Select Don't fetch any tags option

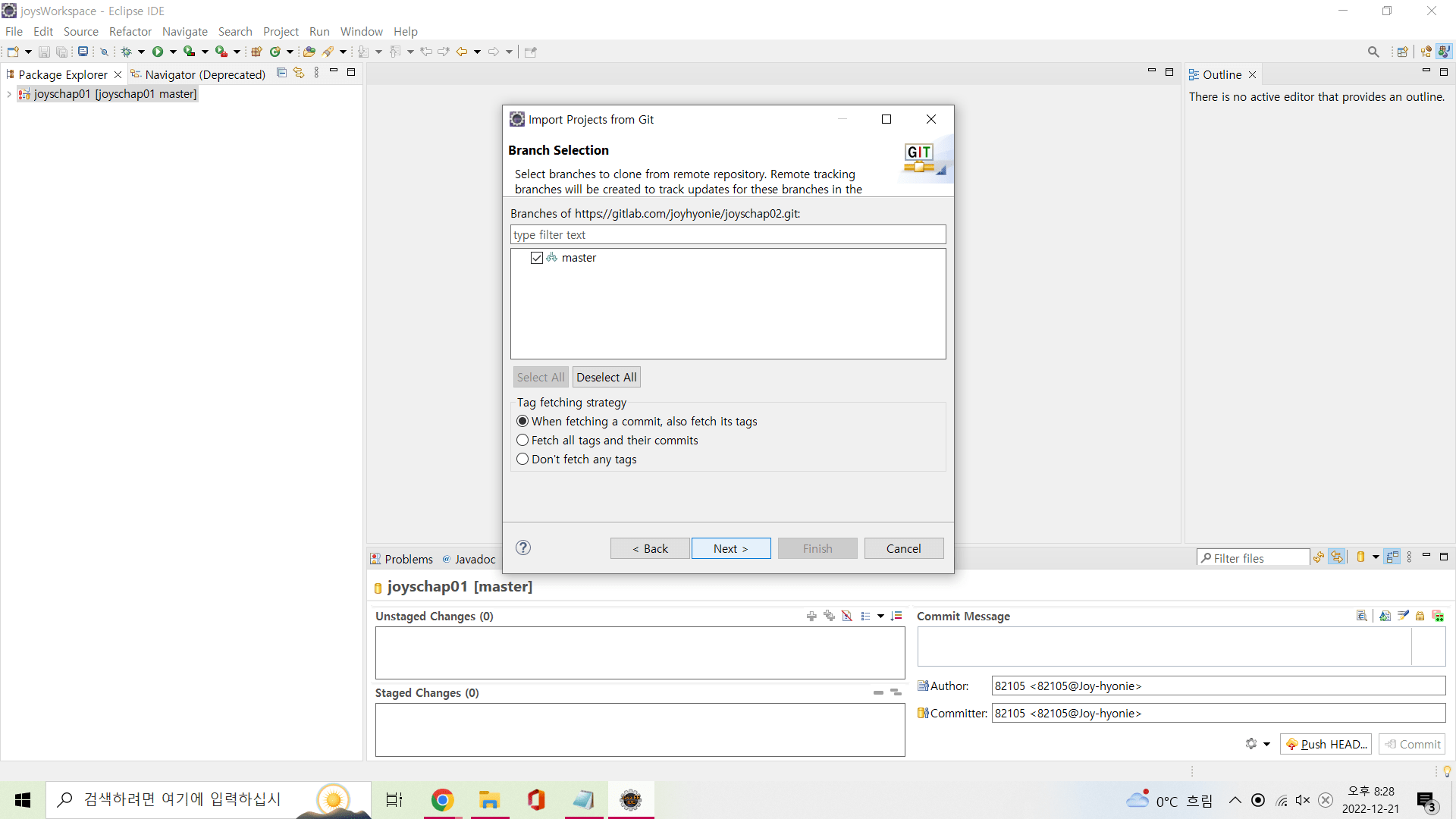522,459
